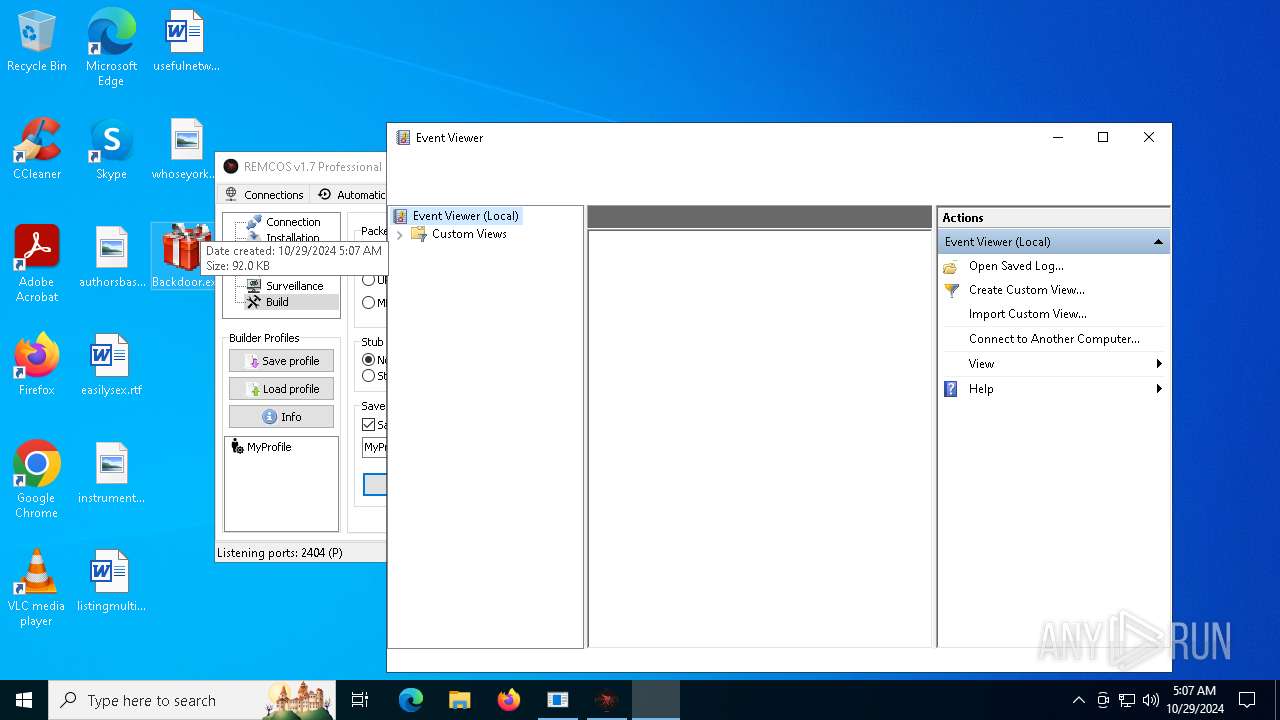The height and width of the screenshot is (720, 1280).
Task: Switch to the REMCOS taskbar icon
Action: [607, 700]
